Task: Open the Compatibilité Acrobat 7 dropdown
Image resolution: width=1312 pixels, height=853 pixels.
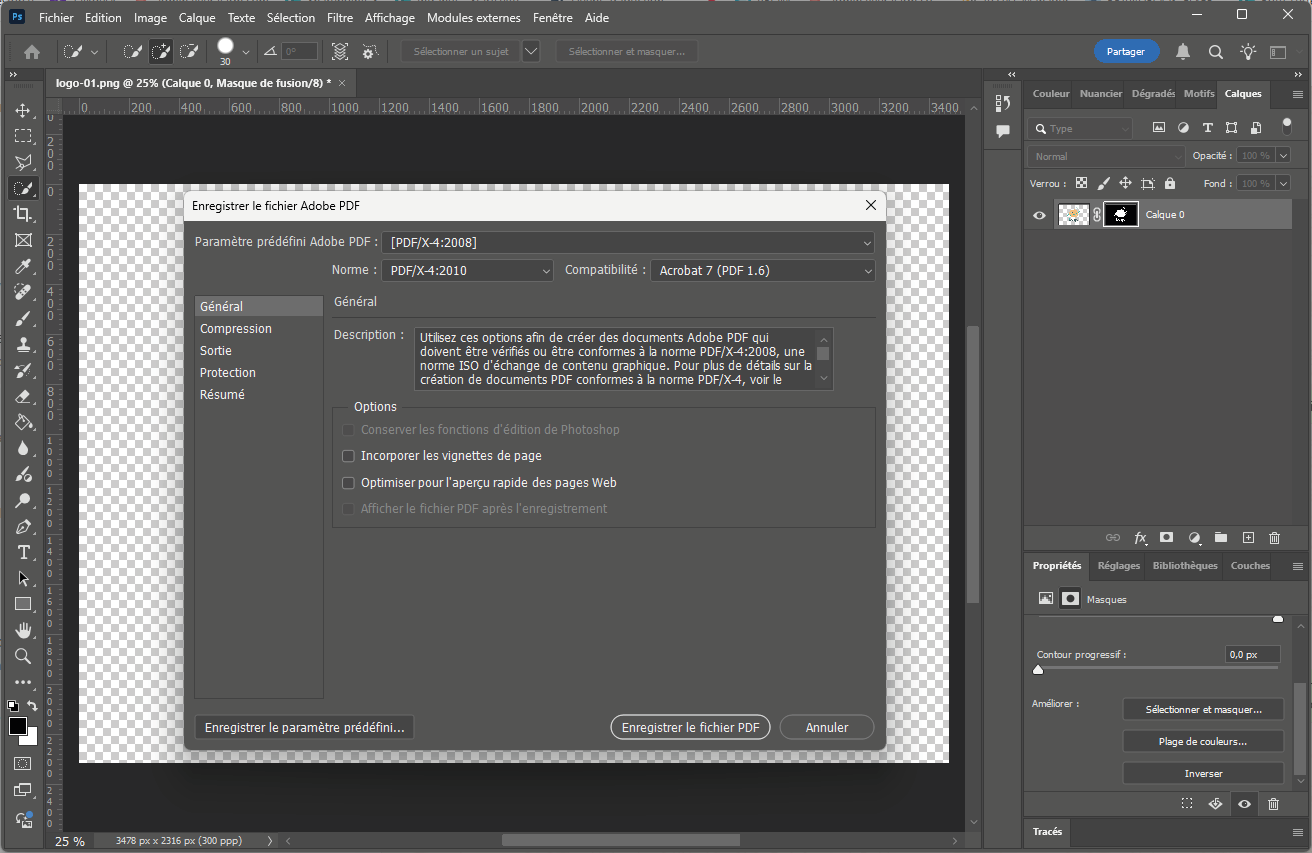Action: pyautogui.click(x=762, y=271)
